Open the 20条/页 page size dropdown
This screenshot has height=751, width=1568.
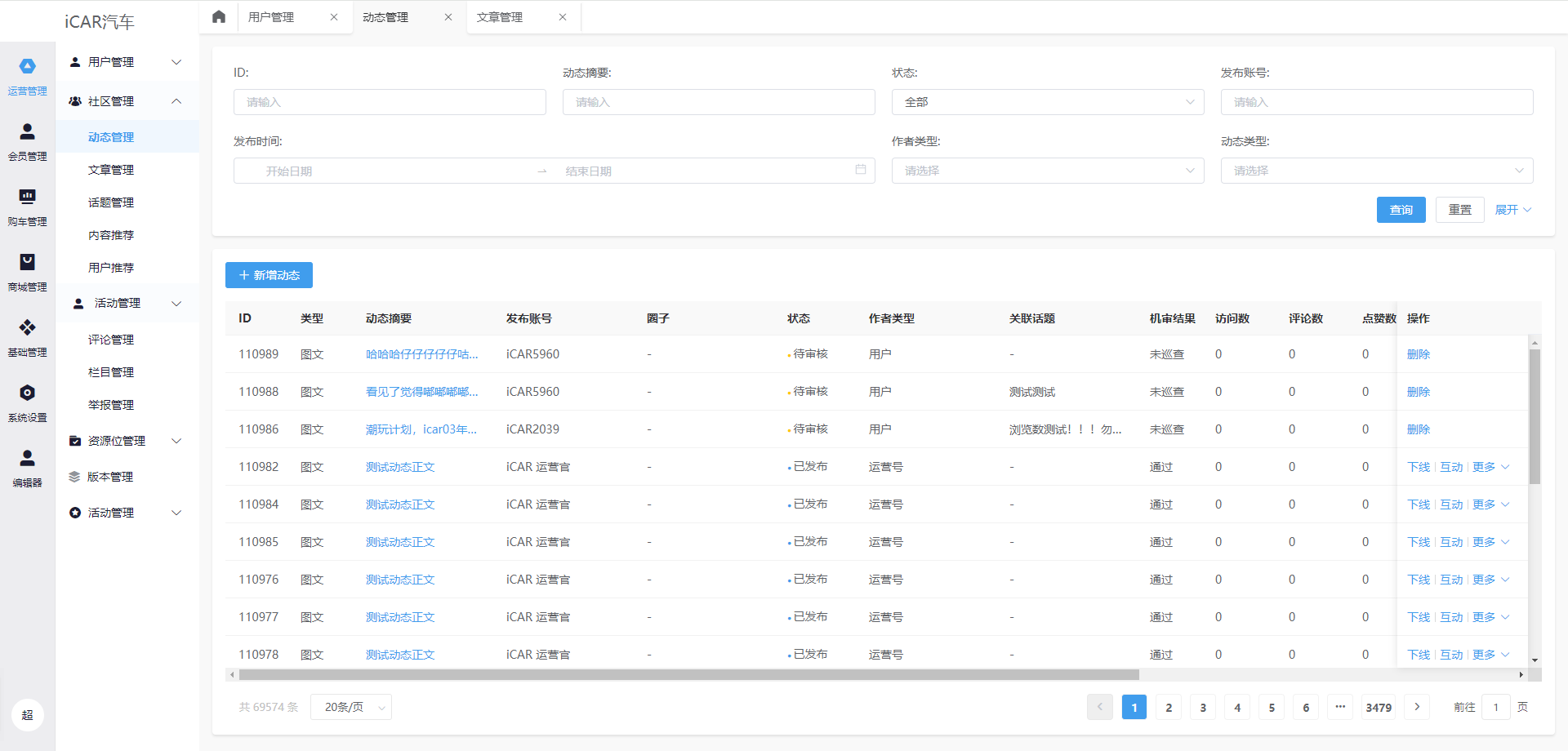tap(351, 707)
